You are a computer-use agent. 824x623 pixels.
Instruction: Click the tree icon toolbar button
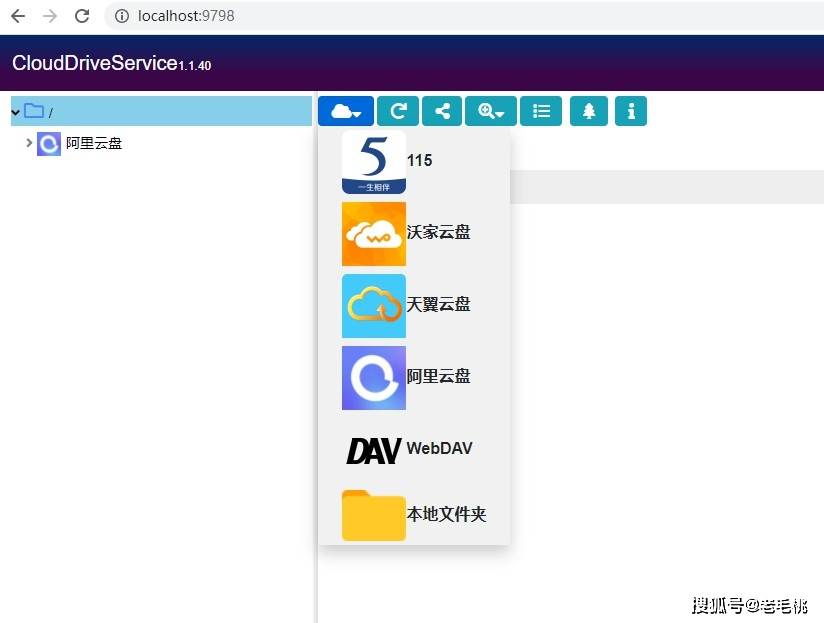pos(589,111)
